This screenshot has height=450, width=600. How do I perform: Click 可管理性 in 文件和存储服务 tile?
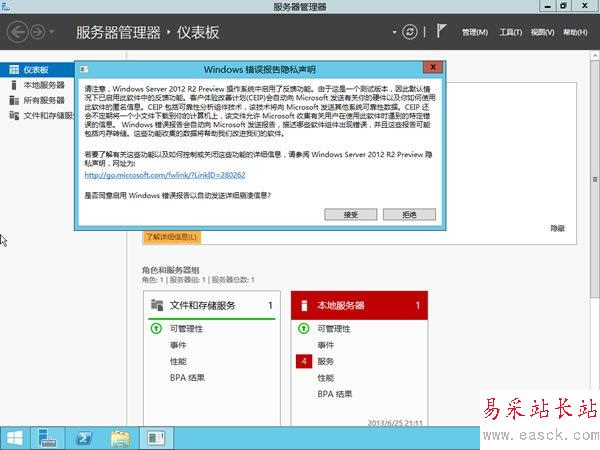click(x=186, y=329)
